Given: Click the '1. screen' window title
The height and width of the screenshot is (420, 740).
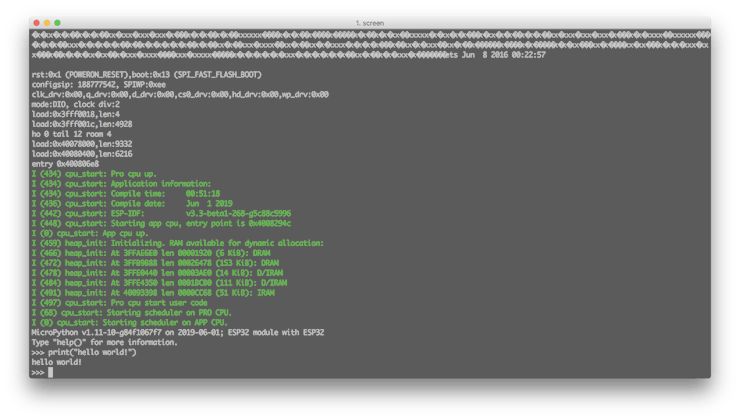Looking at the screenshot, I should pyautogui.click(x=370, y=23).
